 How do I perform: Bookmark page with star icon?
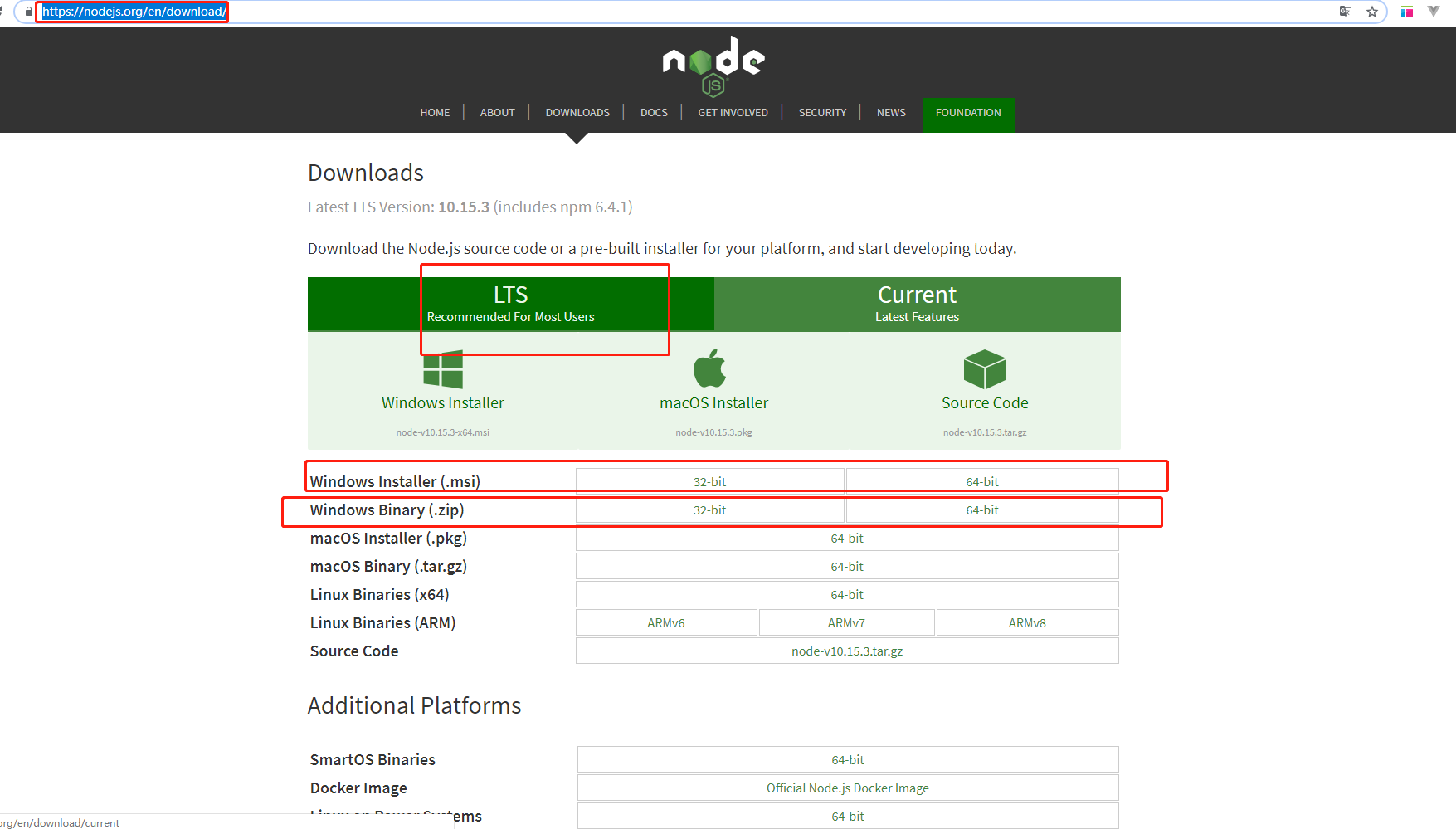(1372, 12)
